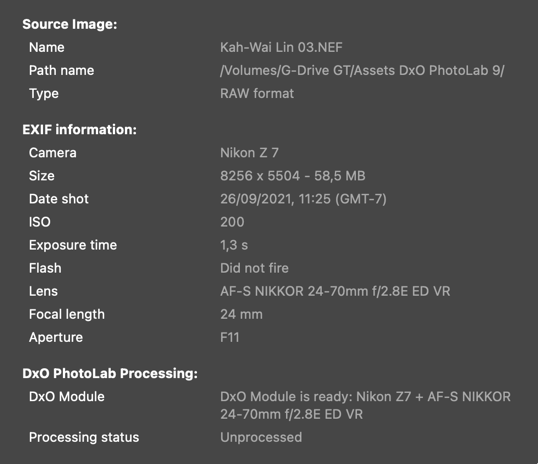538x464 pixels.
Task: Click the RAW format type value
Action: point(257,93)
